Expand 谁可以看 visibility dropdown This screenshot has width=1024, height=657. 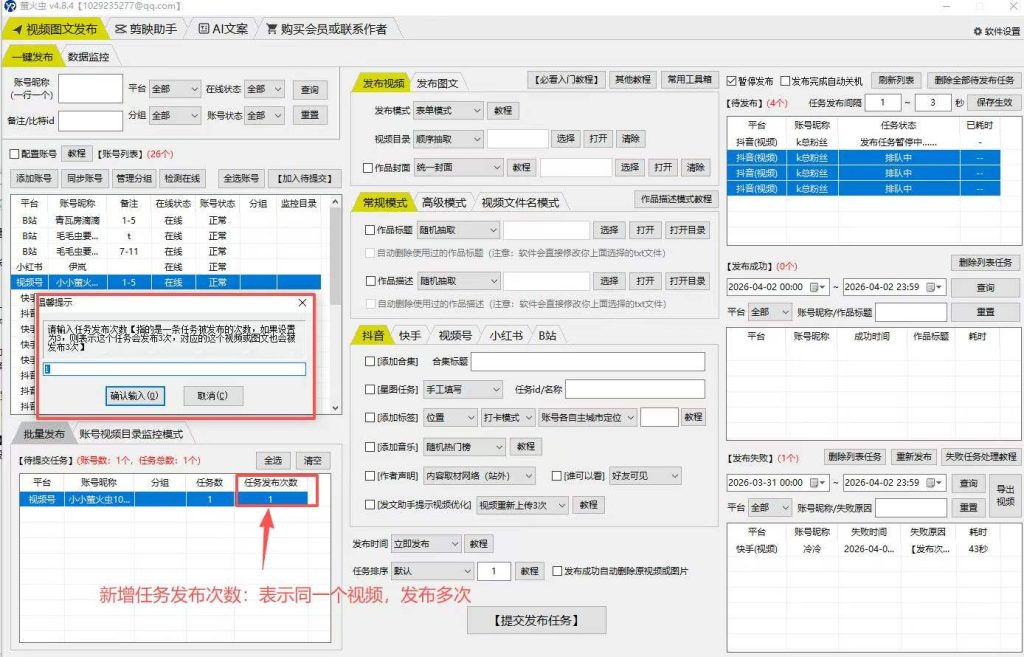click(645, 476)
